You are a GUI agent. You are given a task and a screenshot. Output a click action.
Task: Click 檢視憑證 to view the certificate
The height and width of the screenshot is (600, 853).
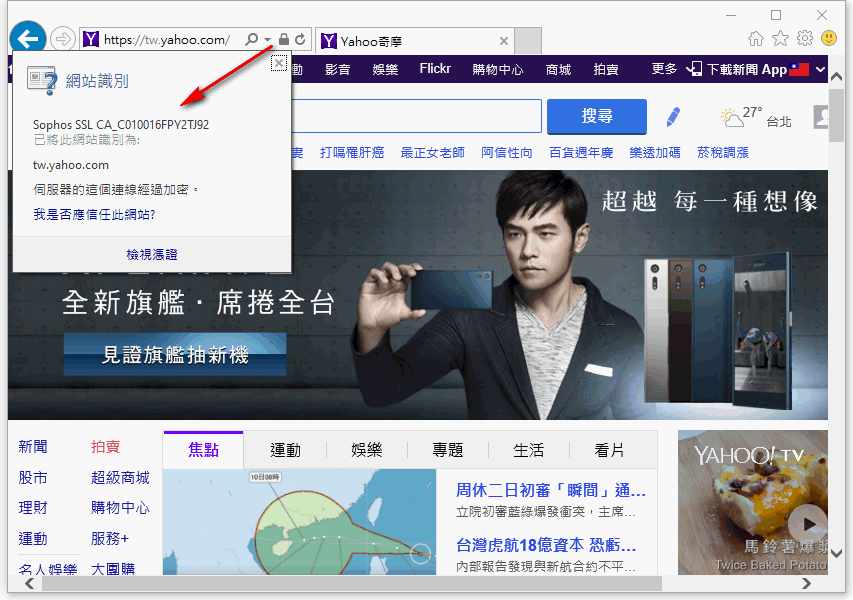(x=152, y=255)
